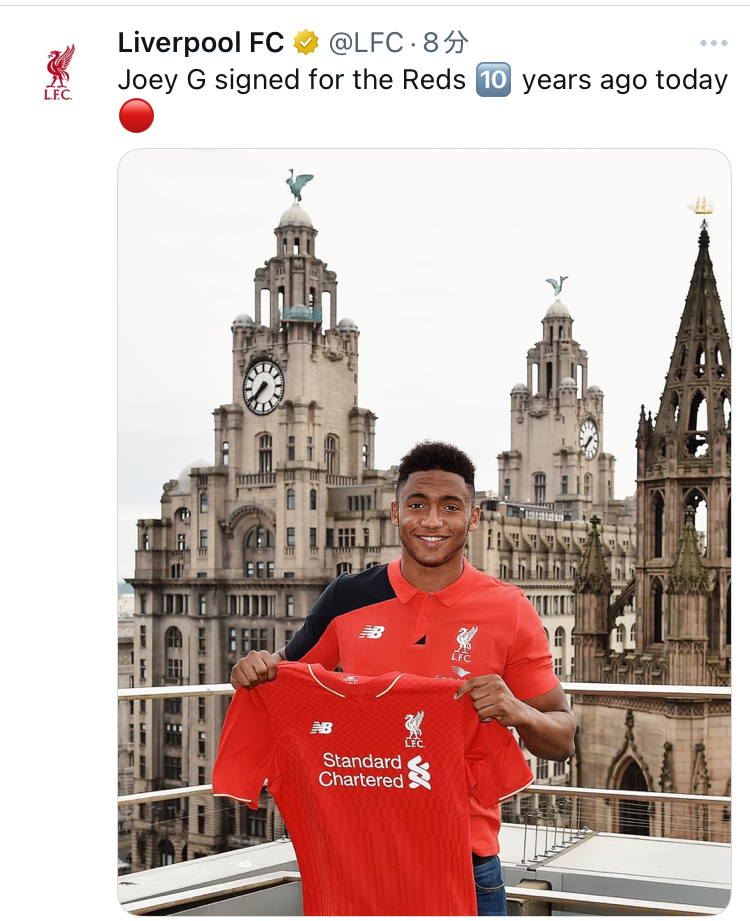Click the golden ship weathervane on spire
Viewport: 750px width, 921px height.
coord(701,206)
